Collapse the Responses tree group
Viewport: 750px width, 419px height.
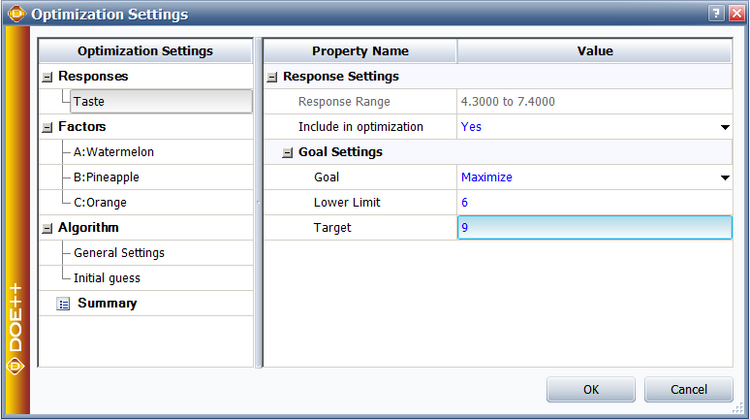tap(47, 77)
